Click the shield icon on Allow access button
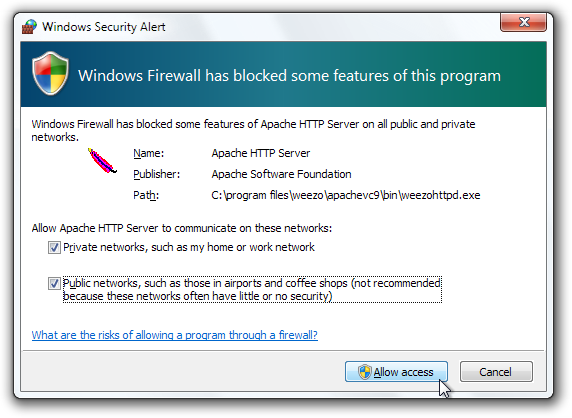 [x=364, y=372]
